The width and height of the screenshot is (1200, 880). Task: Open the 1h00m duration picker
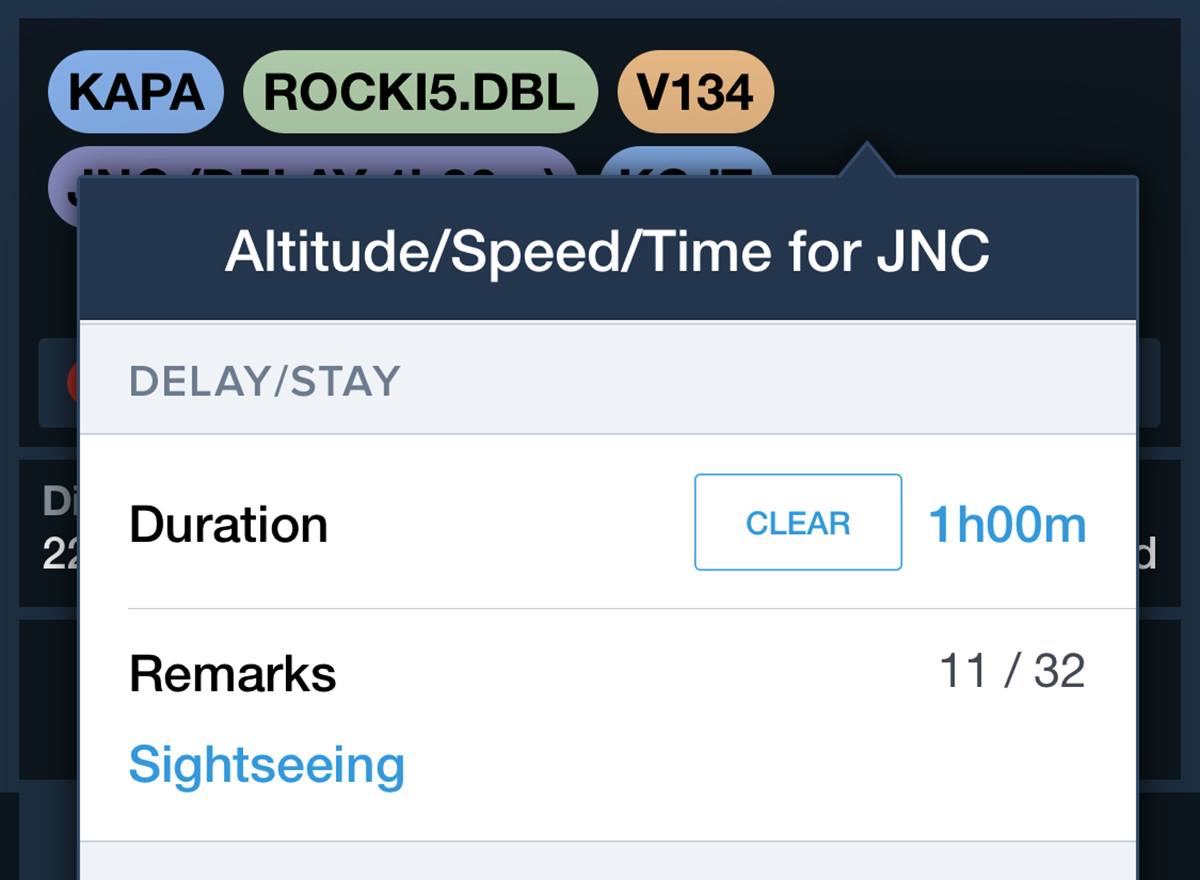click(x=1007, y=524)
